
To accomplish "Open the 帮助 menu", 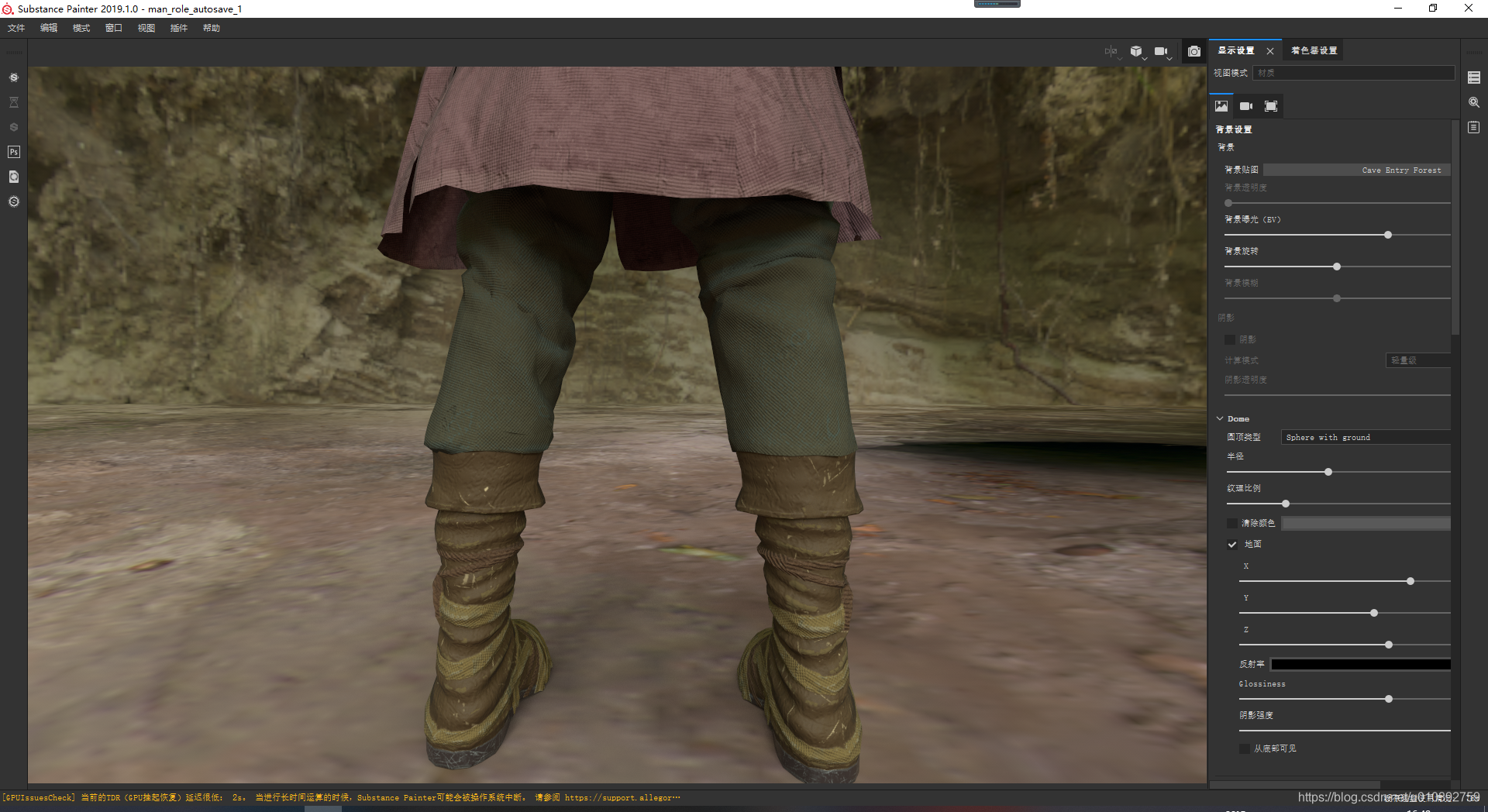I will pyautogui.click(x=212, y=28).
